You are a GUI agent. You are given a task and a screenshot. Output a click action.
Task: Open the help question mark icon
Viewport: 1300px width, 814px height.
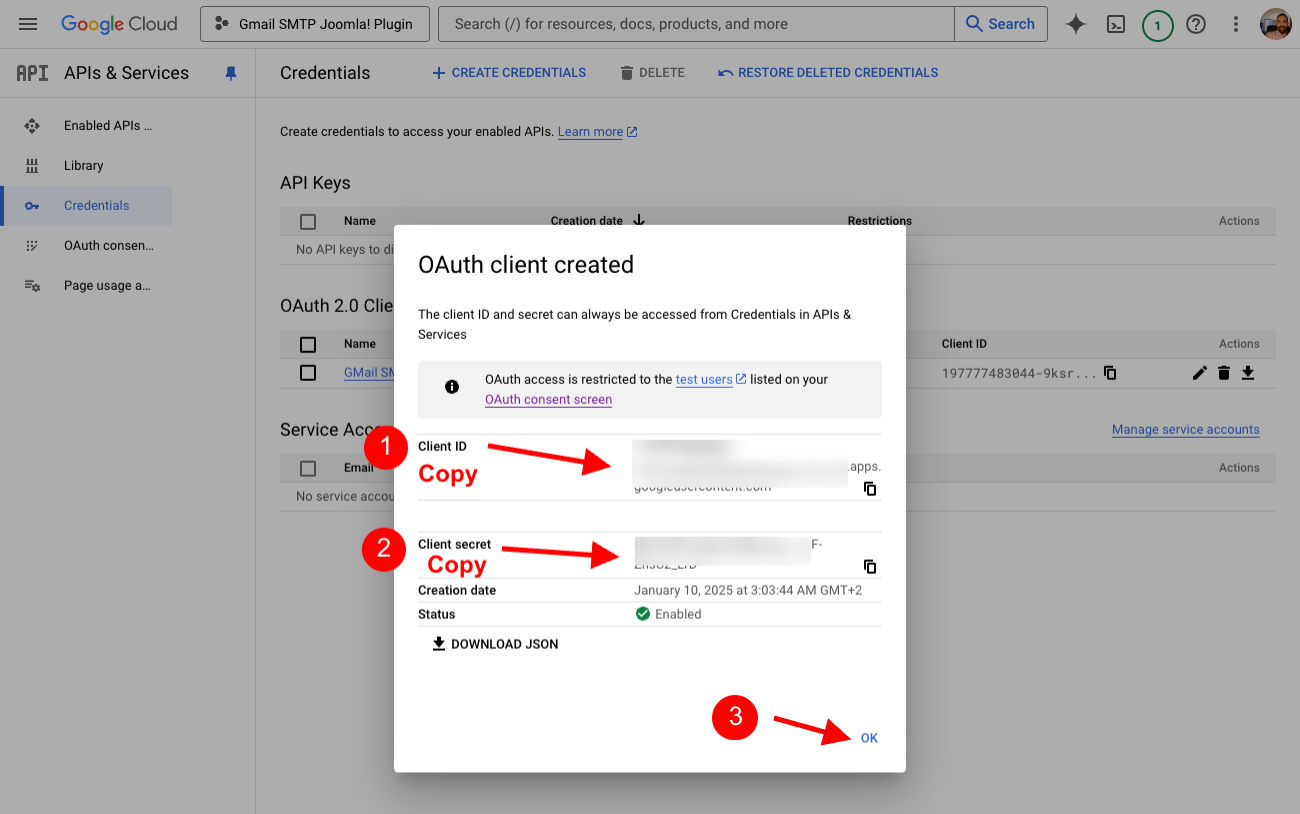point(1196,24)
